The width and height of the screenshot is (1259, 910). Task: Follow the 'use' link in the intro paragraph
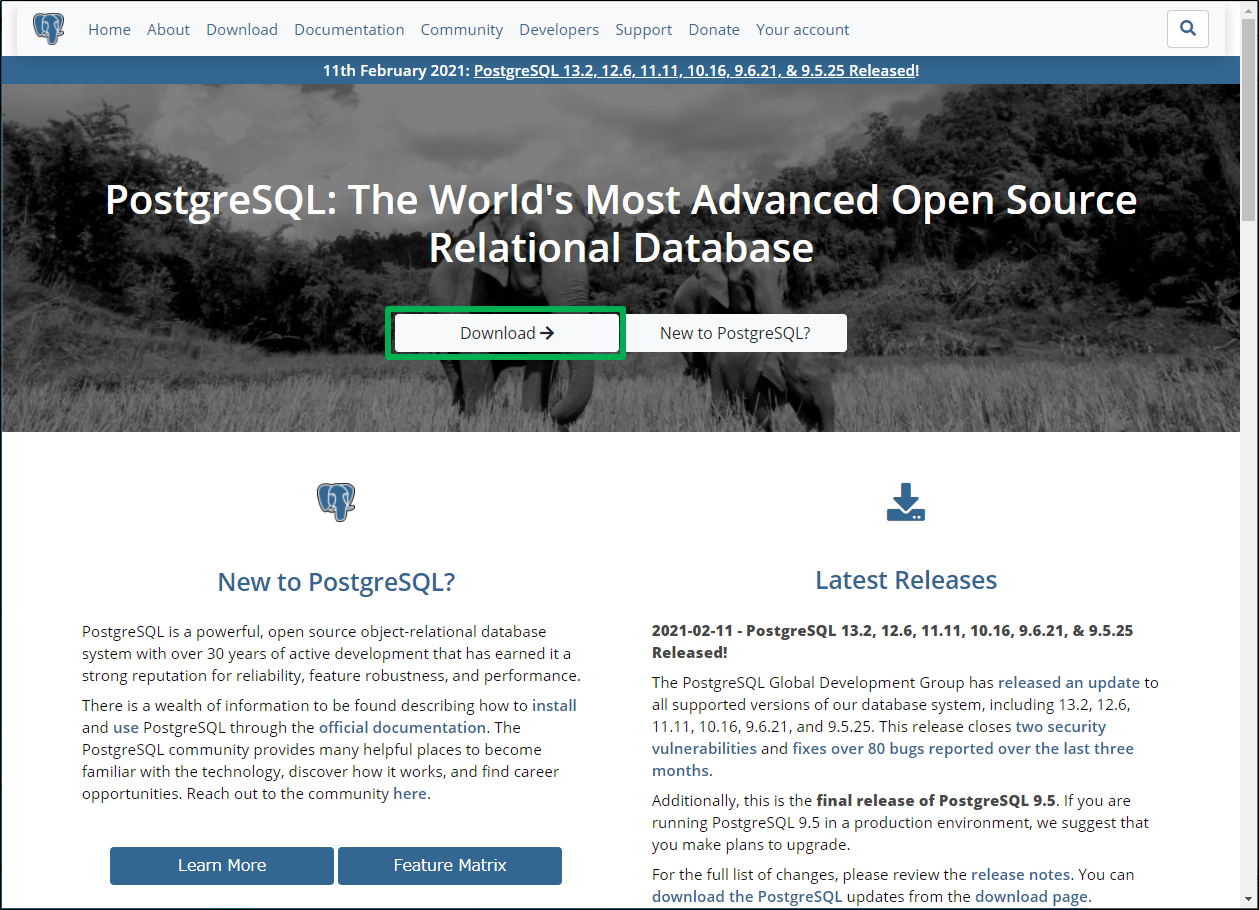(125, 727)
